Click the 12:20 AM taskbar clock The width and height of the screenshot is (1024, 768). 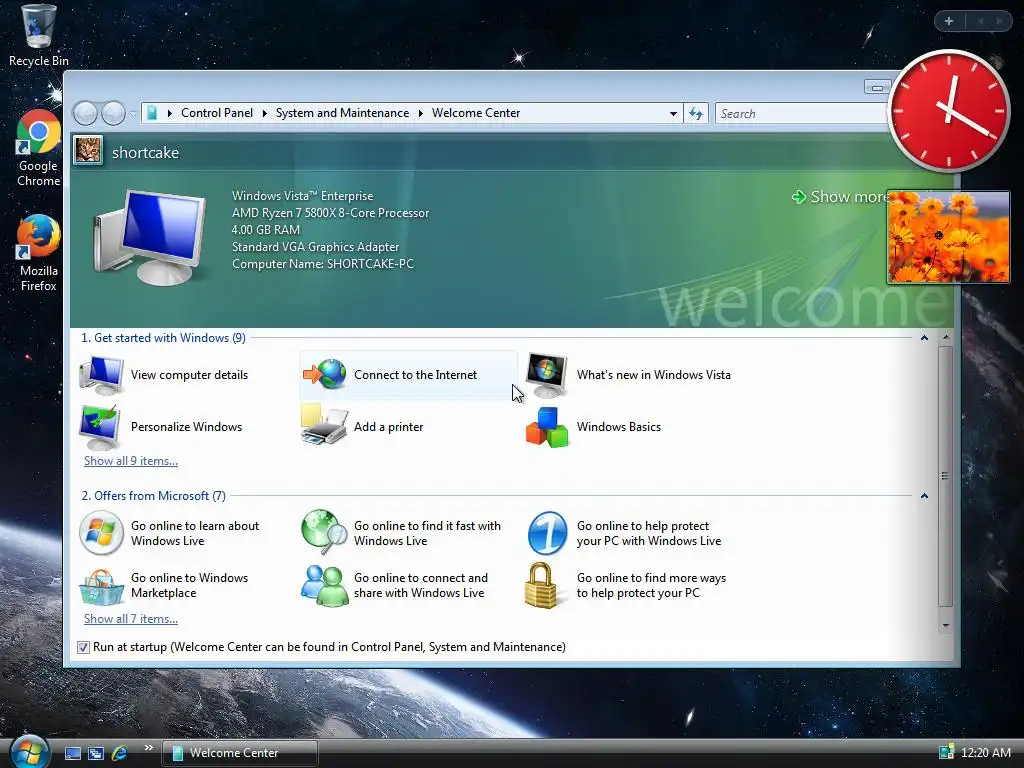(x=986, y=753)
